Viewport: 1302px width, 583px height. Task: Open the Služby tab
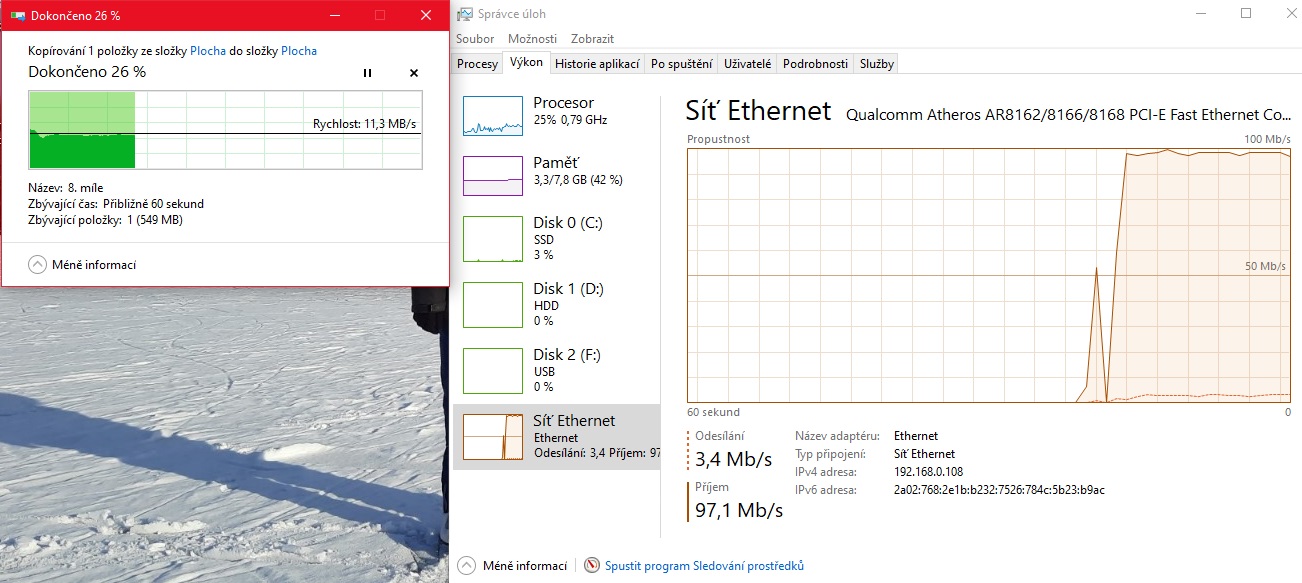pos(877,64)
